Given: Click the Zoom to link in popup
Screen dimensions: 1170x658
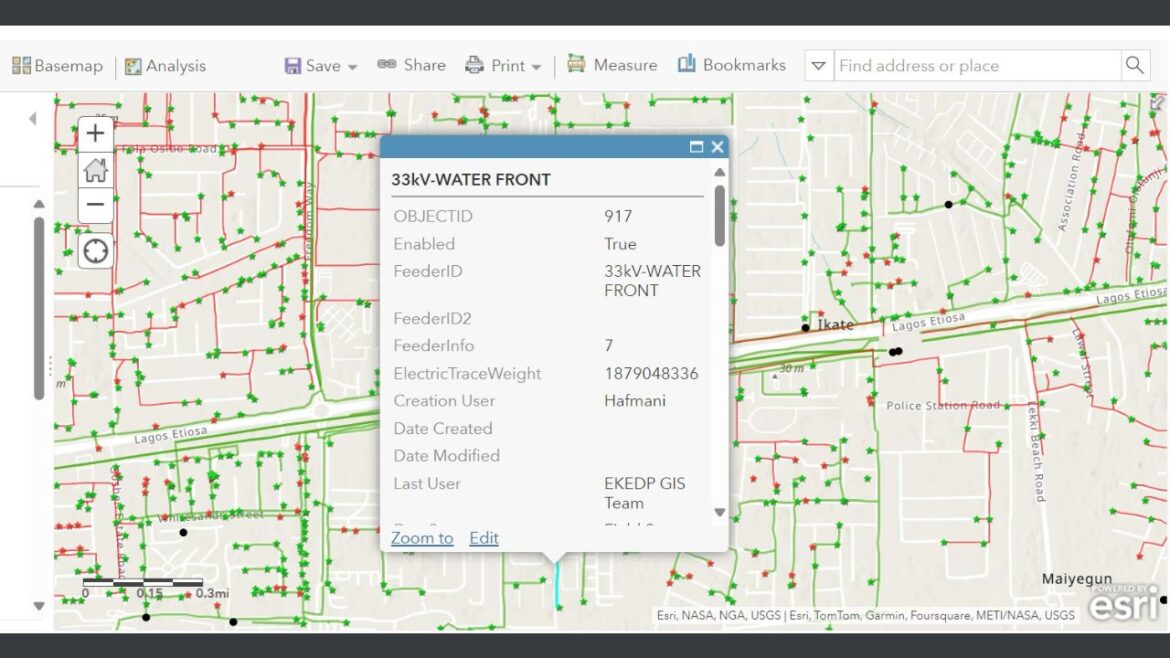Looking at the screenshot, I should tap(421, 538).
